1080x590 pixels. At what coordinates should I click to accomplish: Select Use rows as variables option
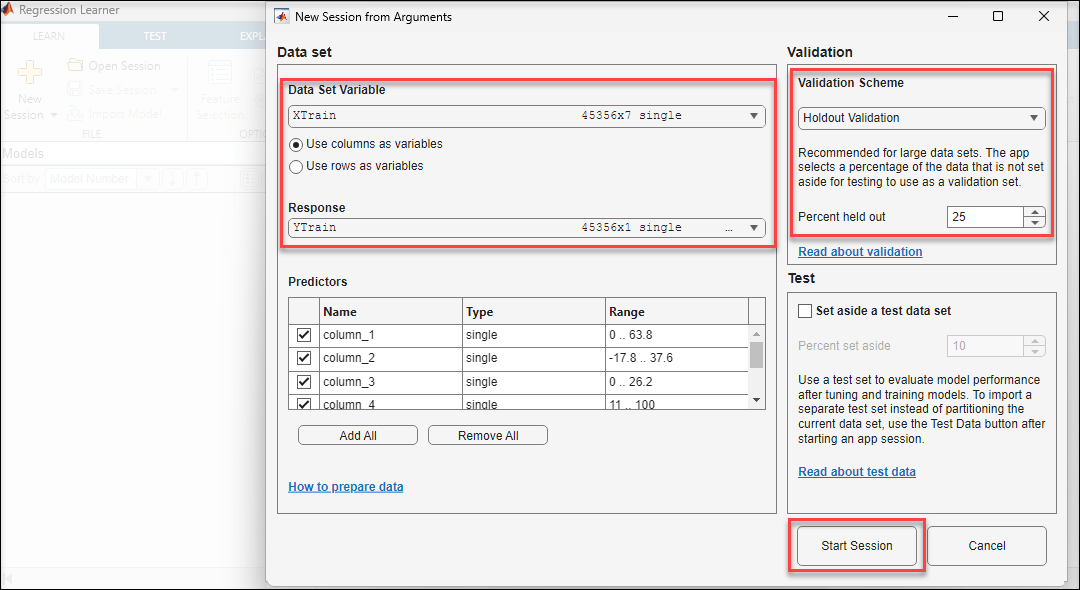coord(296,166)
